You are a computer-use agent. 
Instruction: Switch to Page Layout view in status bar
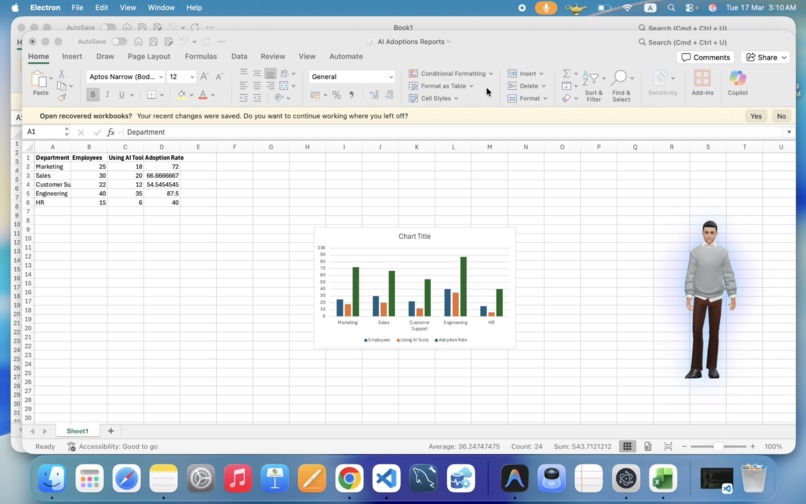tap(648, 446)
